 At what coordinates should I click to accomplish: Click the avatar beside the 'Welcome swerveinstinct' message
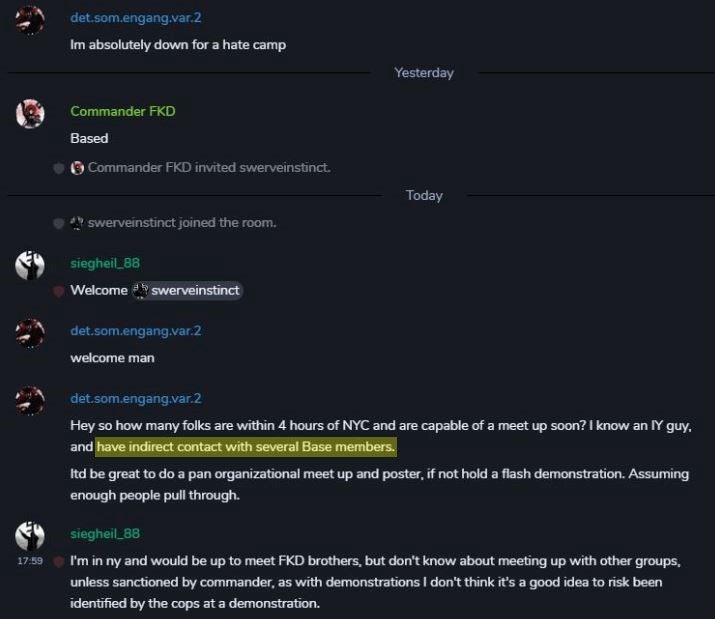tap(30, 265)
